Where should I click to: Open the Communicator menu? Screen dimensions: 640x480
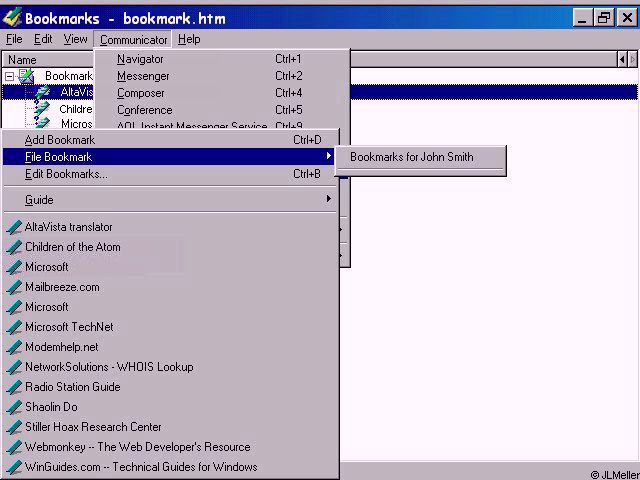133,40
